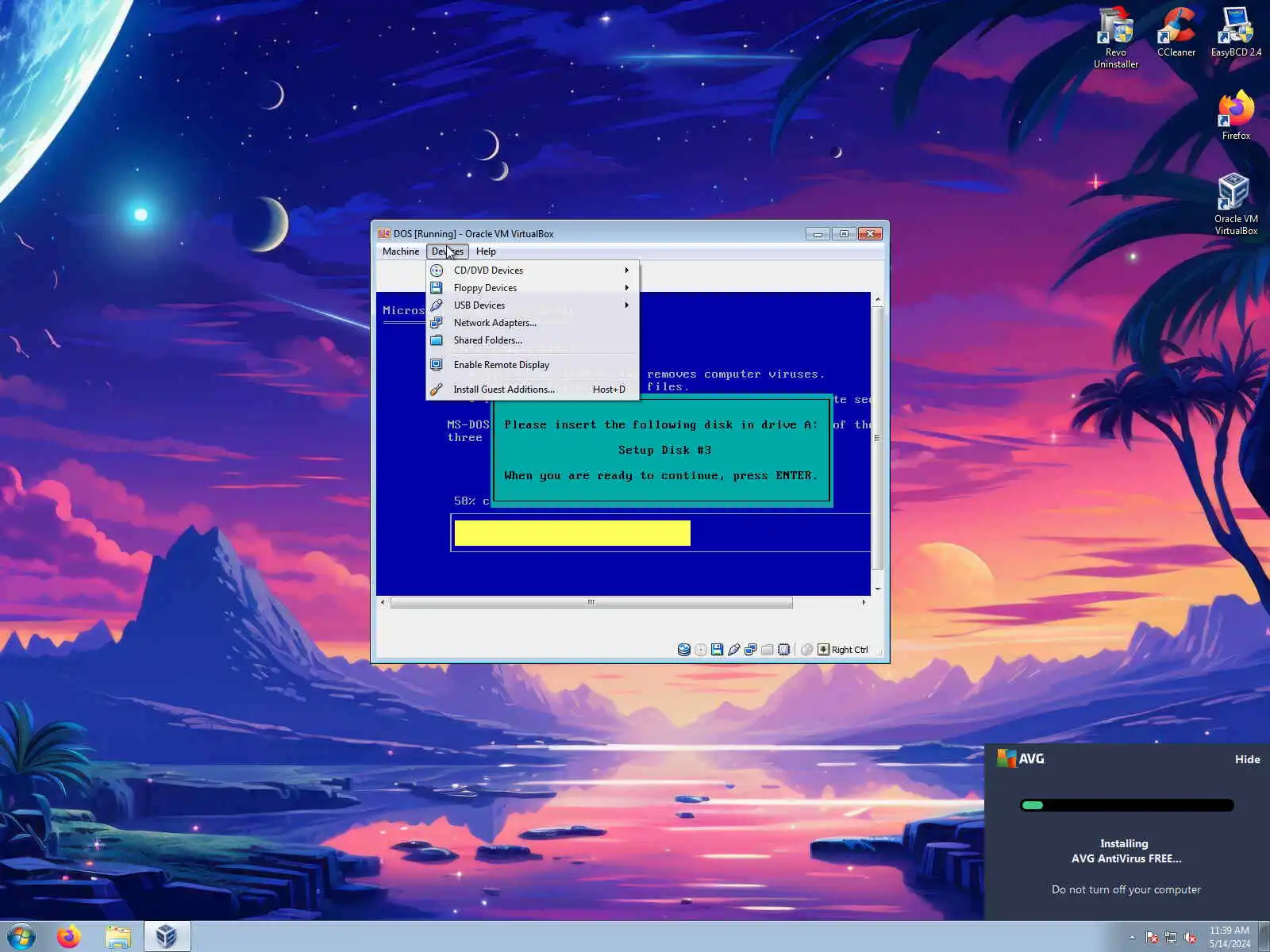
Task: Click the yellow DOS setup progress bar
Action: [x=572, y=533]
